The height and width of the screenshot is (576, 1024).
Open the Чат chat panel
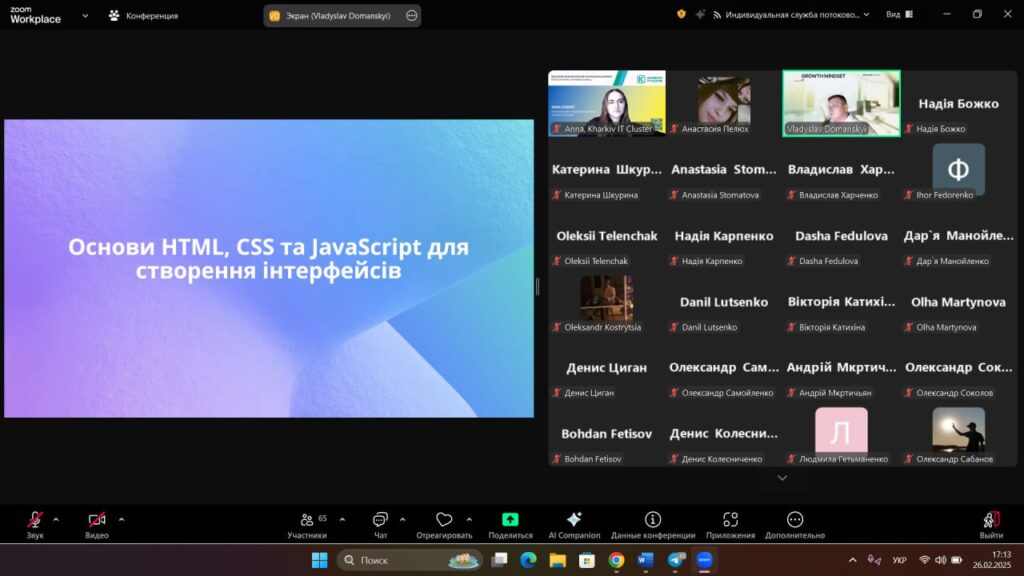click(x=380, y=524)
